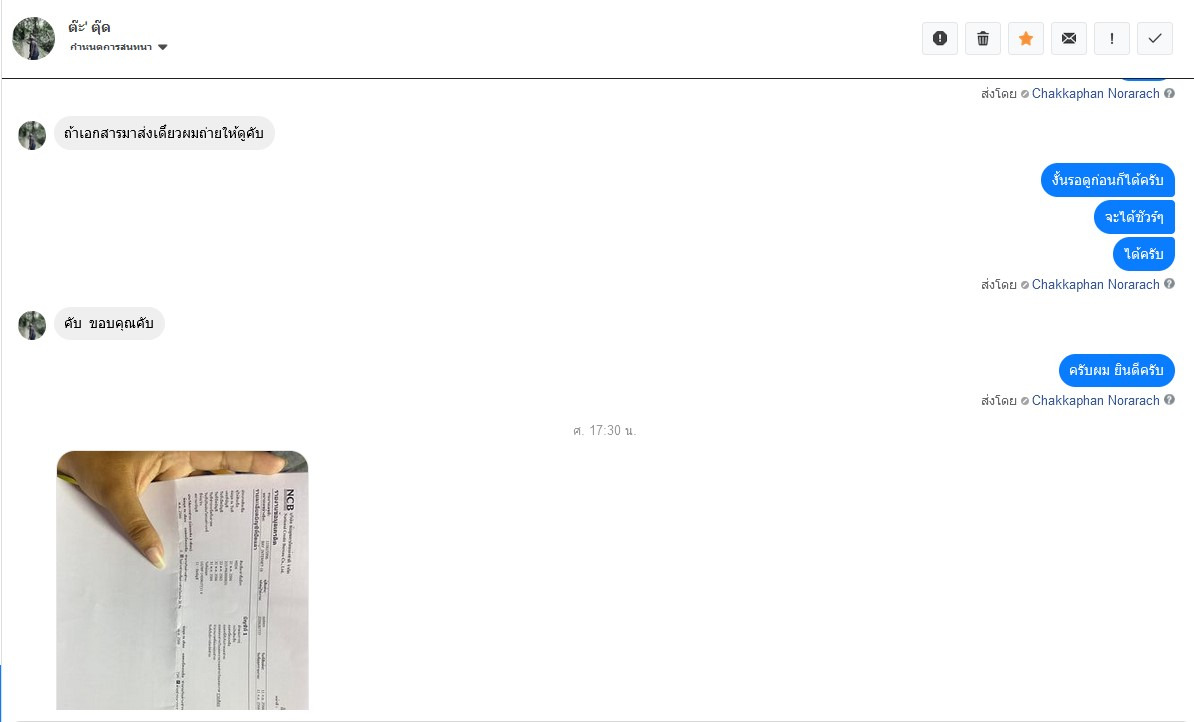Click the exclamation mark priority icon
Viewport: 1194px width, 722px height.
click(x=1112, y=39)
